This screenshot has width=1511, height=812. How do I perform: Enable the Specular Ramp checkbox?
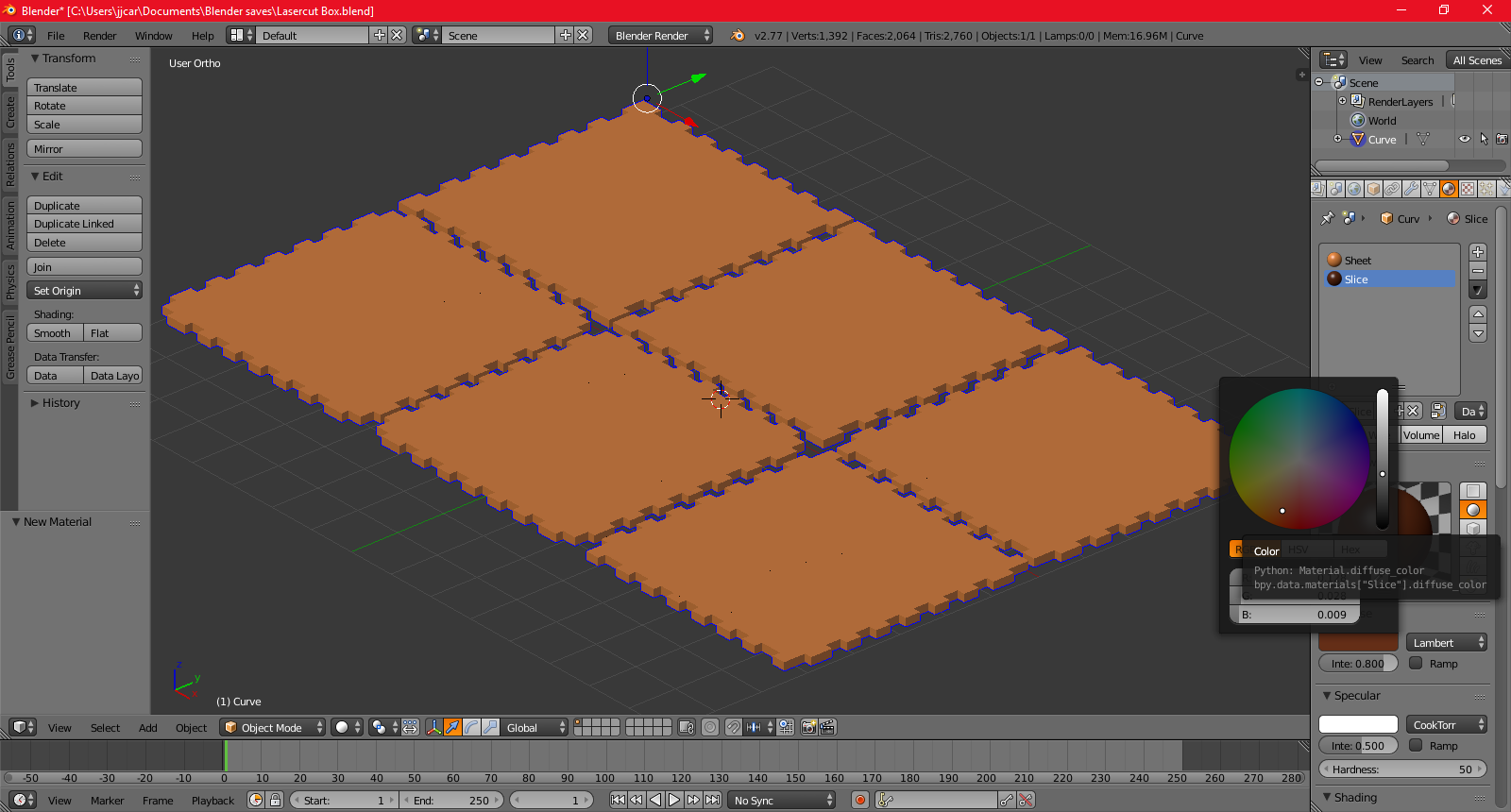pos(1416,744)
